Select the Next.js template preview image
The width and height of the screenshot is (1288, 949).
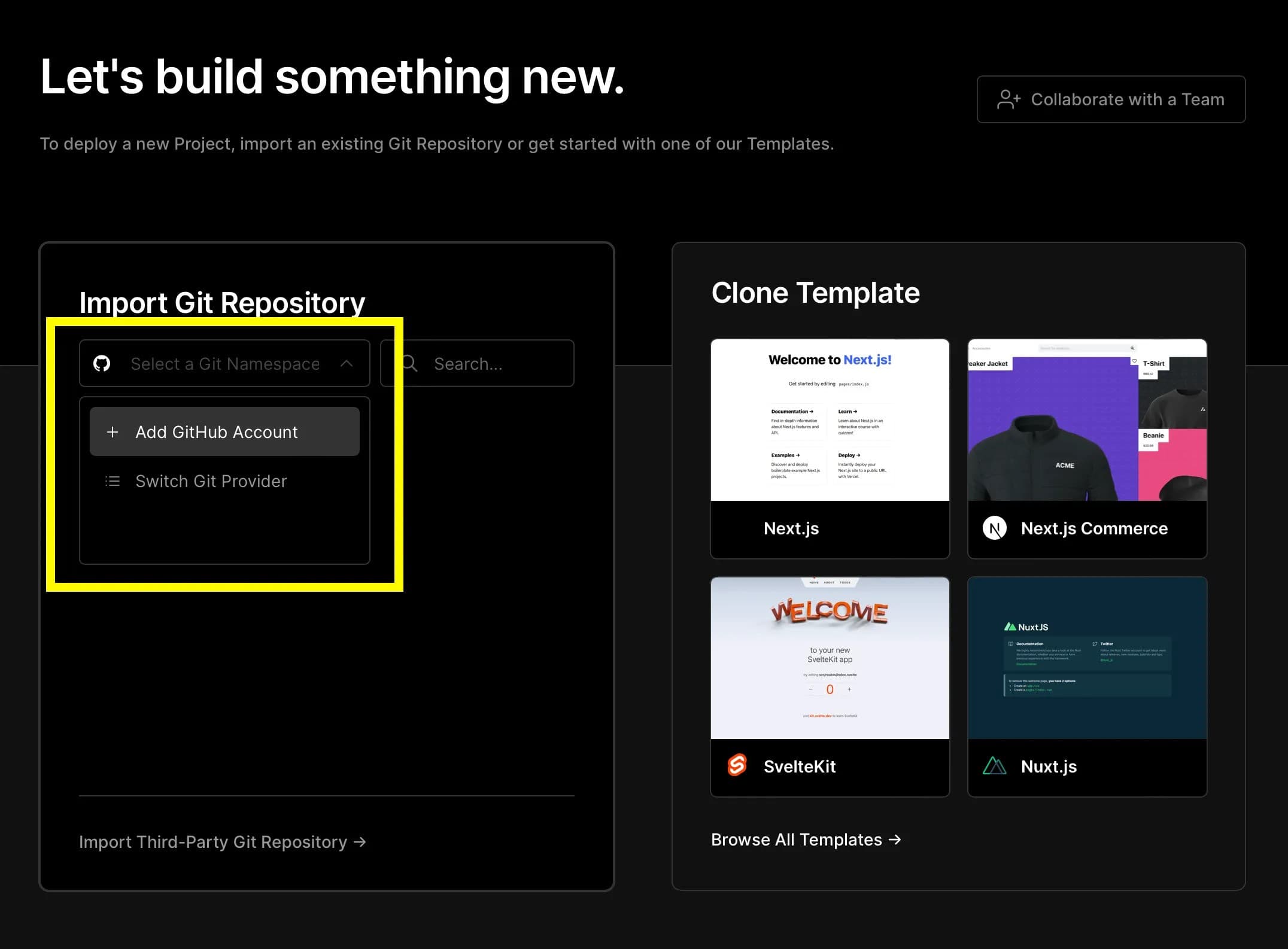pos(830,420)
